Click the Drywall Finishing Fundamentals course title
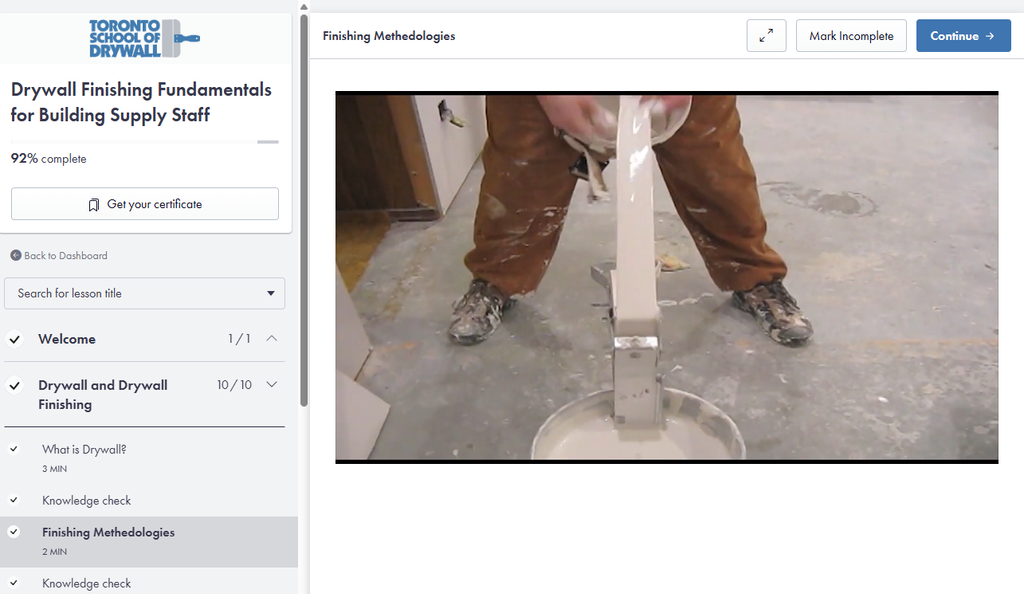Screen dimensions: 1024x594 [x=141, y=102]
